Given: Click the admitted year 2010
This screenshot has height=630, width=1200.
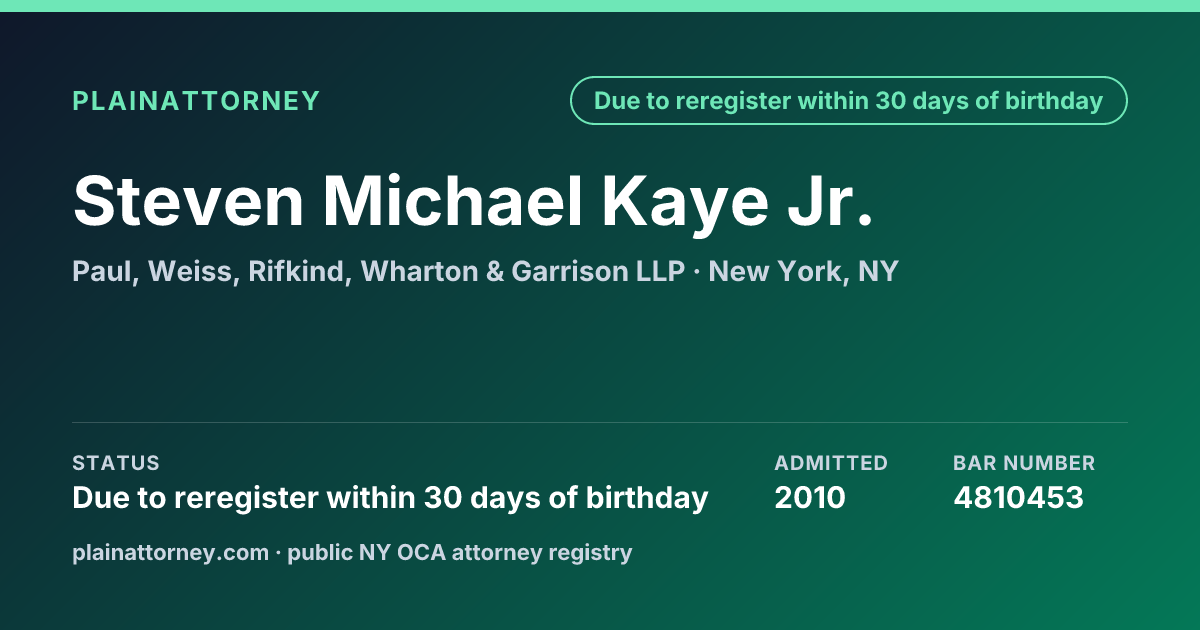Looking at the screenshot, I should click(810, 498).
